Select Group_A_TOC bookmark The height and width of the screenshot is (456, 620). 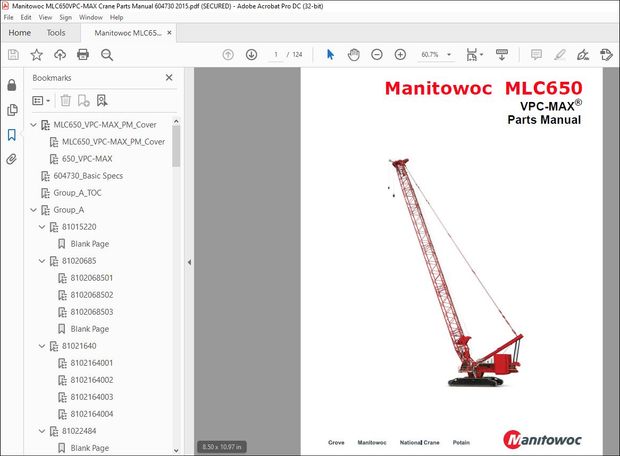coord(77,193)
